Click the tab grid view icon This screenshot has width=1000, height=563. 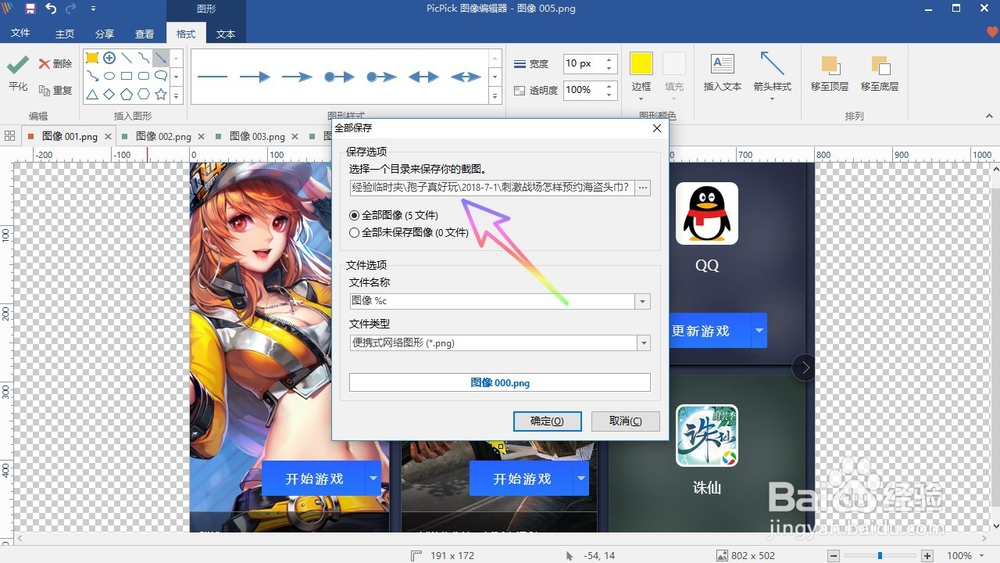tap(10, 136)
